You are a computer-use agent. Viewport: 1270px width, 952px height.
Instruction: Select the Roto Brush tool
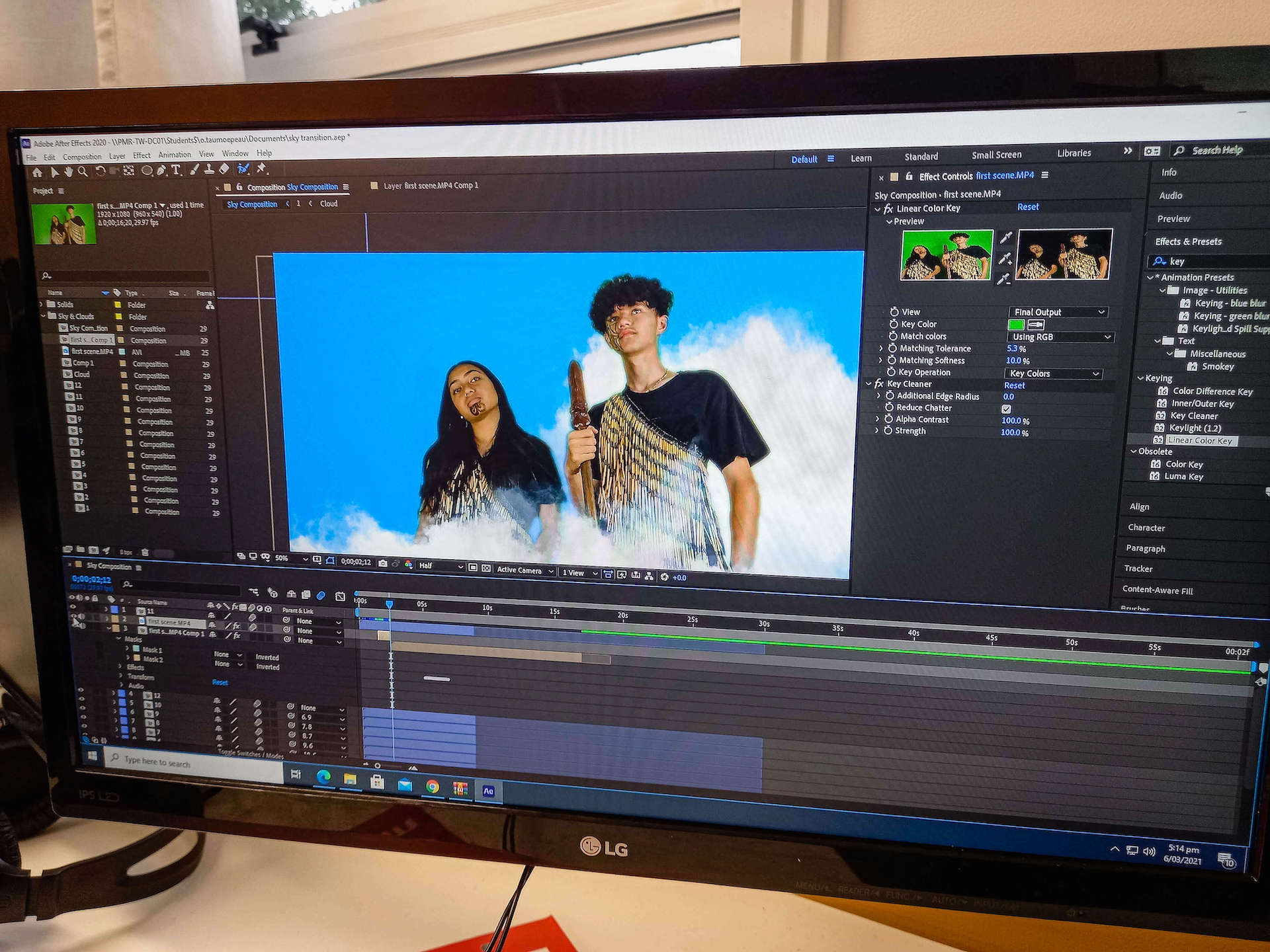(x=243, y=169)
